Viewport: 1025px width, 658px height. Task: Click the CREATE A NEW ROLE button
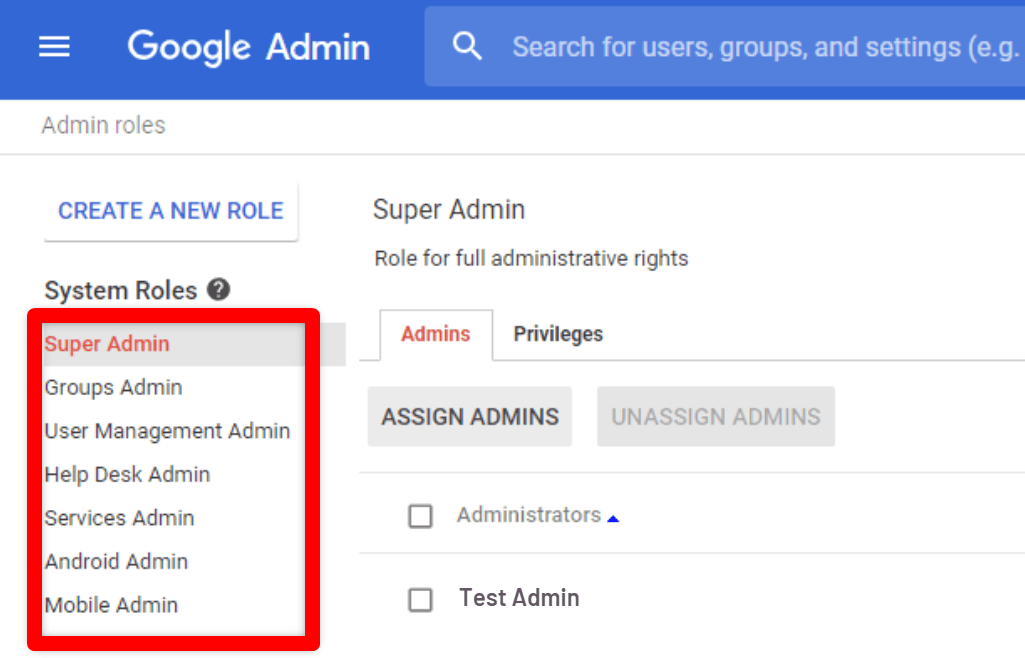tap(170, 211)
